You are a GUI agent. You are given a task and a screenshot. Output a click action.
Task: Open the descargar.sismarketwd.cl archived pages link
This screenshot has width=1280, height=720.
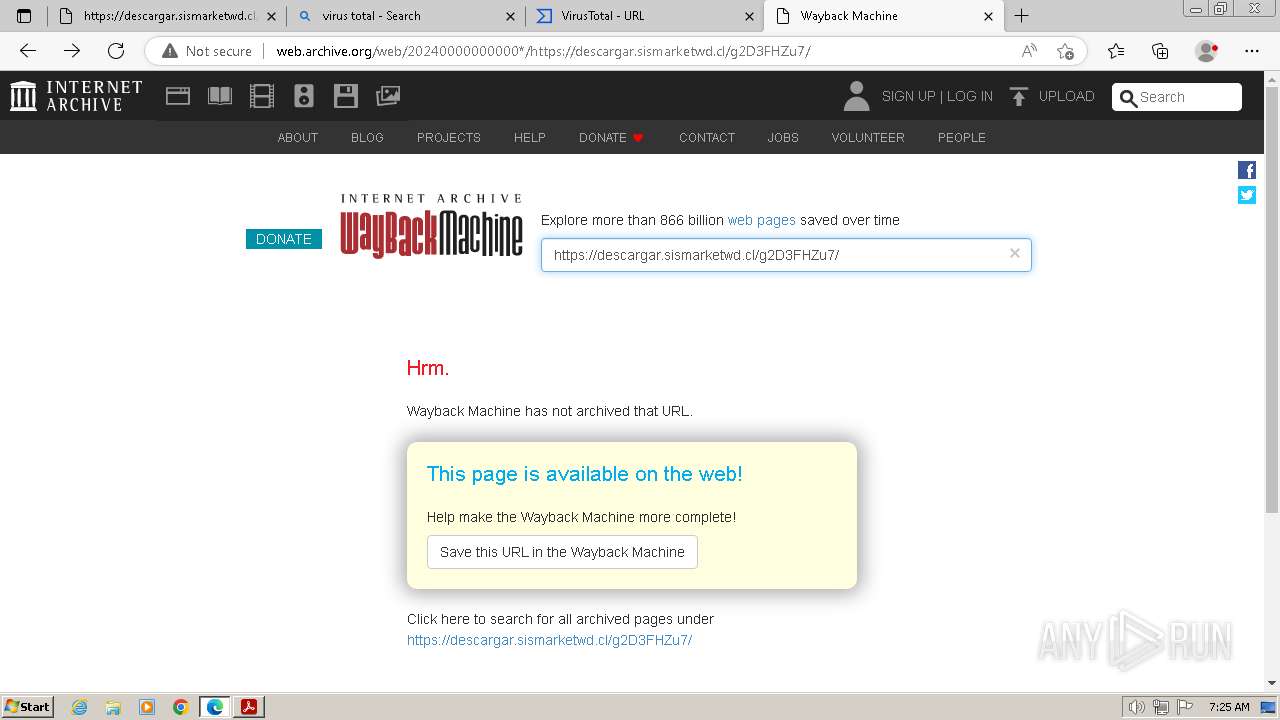coord(549,640)
